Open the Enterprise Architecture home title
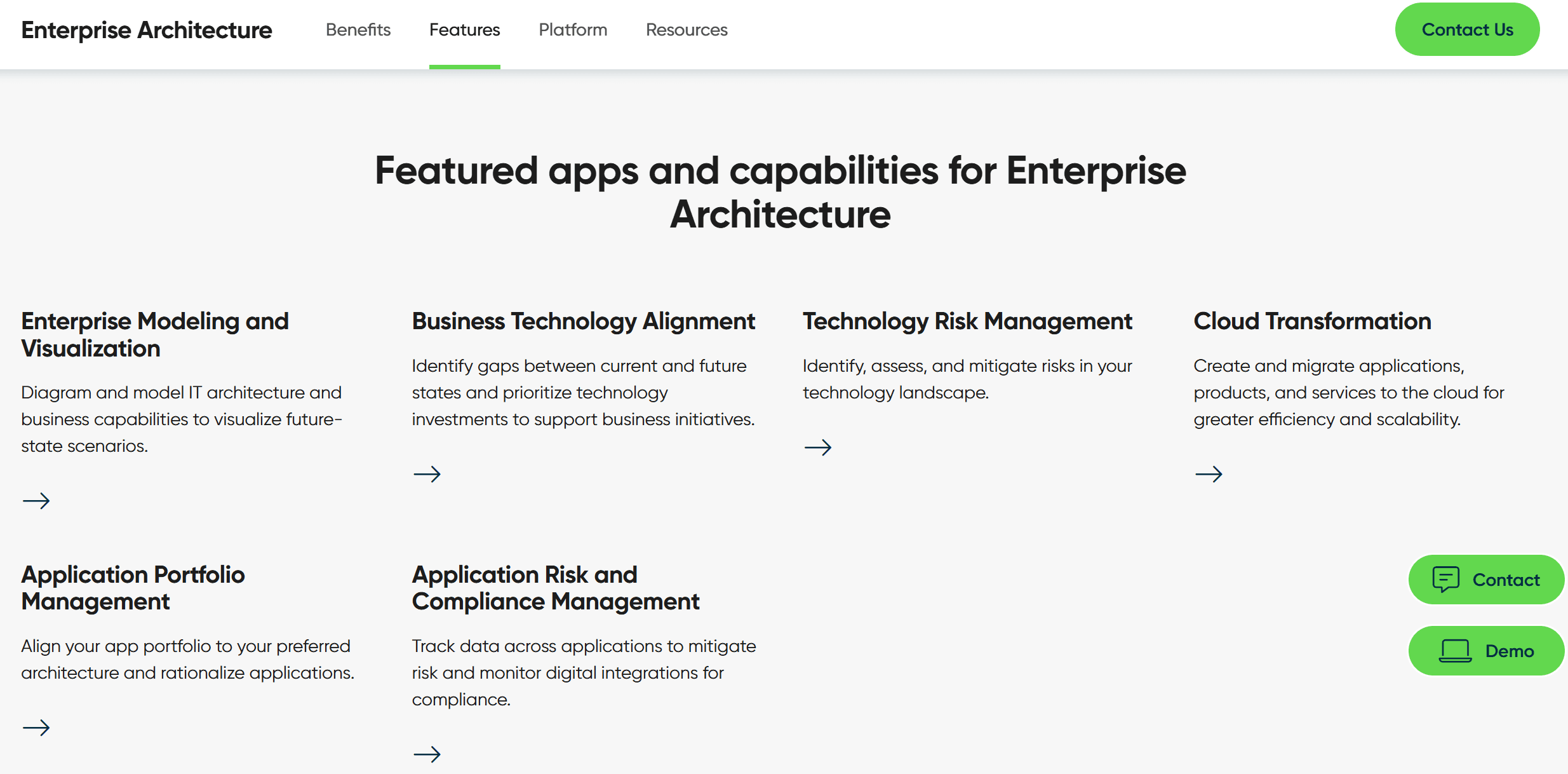The height and width of the screenshot is (774, 1568). (147, 30)
